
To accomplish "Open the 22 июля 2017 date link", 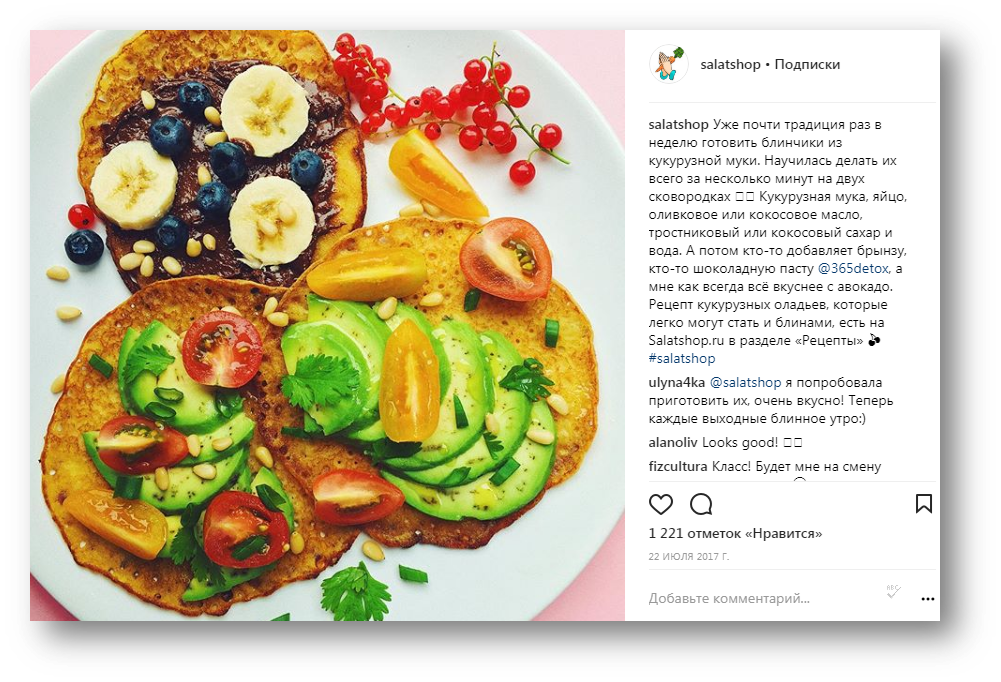I will tap(689, 556).
